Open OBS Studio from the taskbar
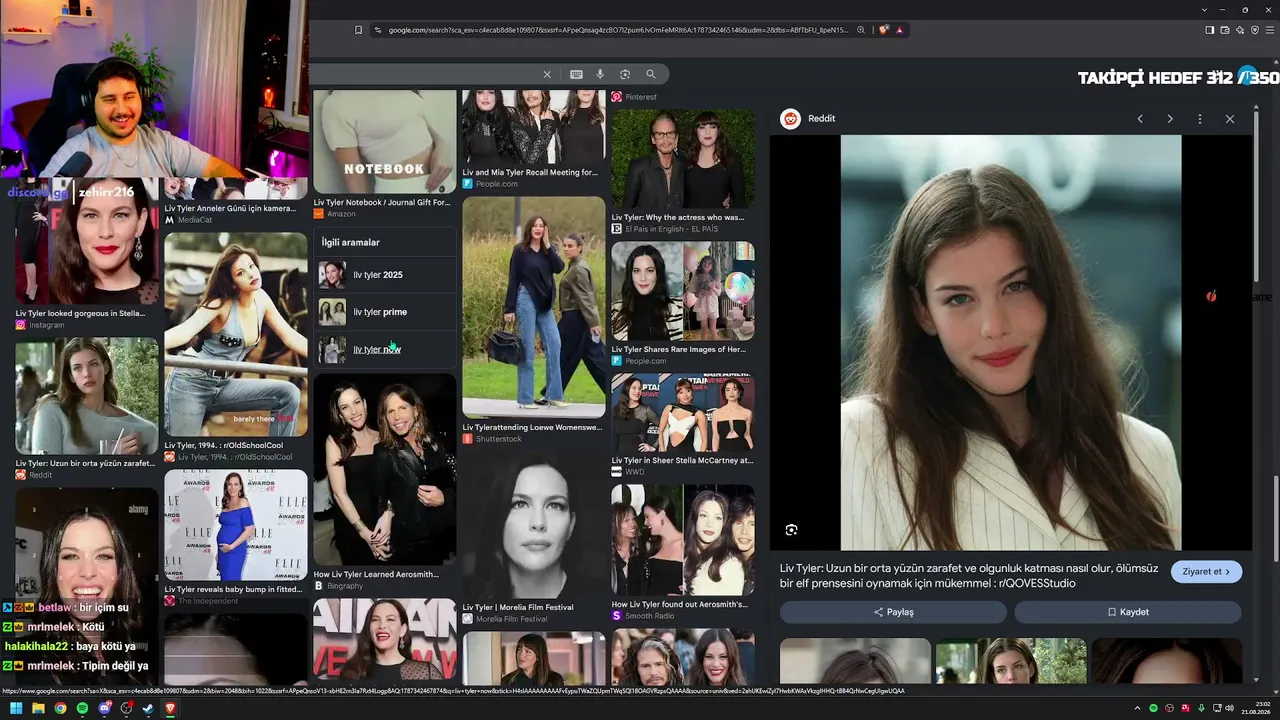 pos(126,709)
